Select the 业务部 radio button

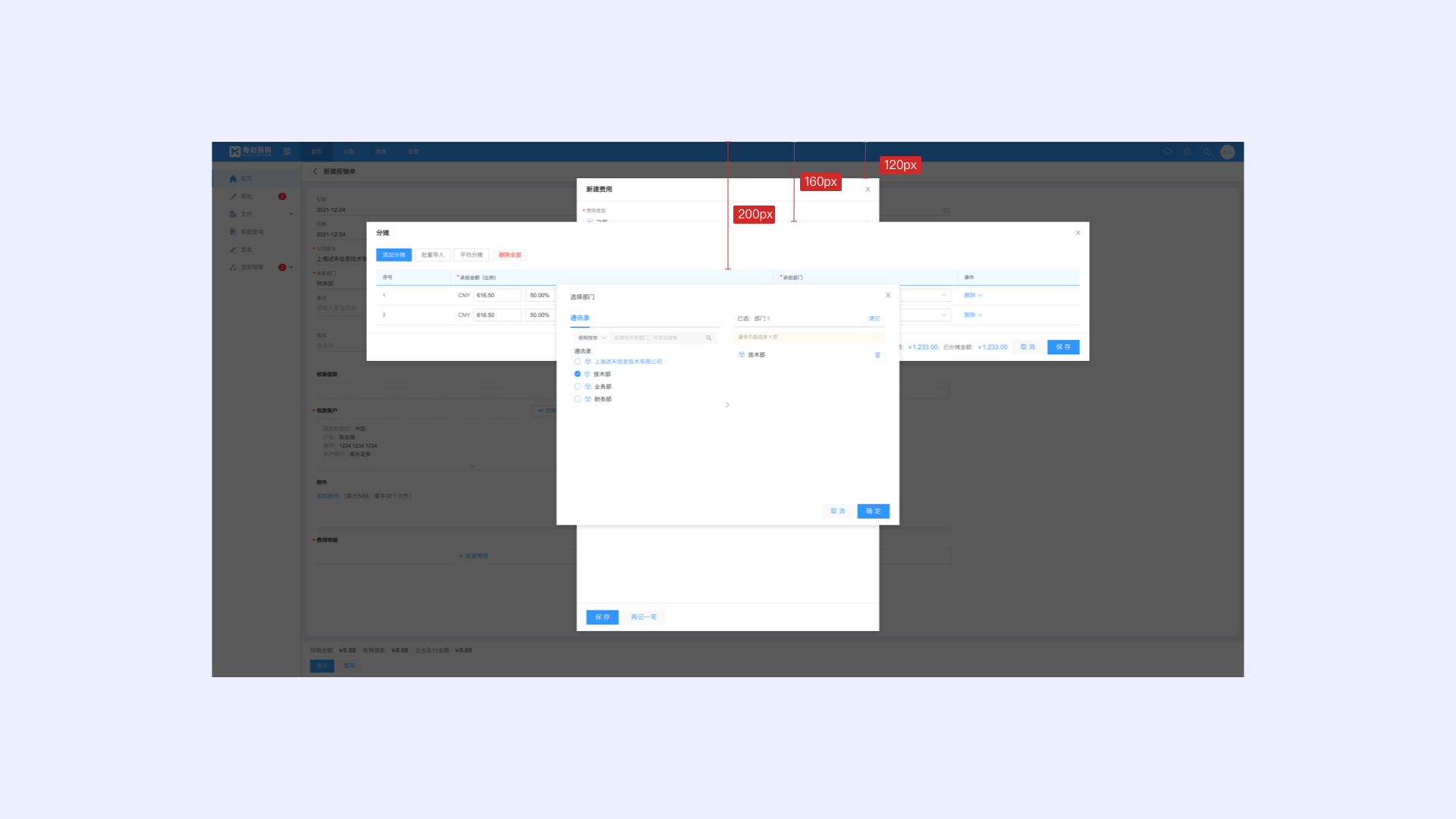click(x=577, y=387)
